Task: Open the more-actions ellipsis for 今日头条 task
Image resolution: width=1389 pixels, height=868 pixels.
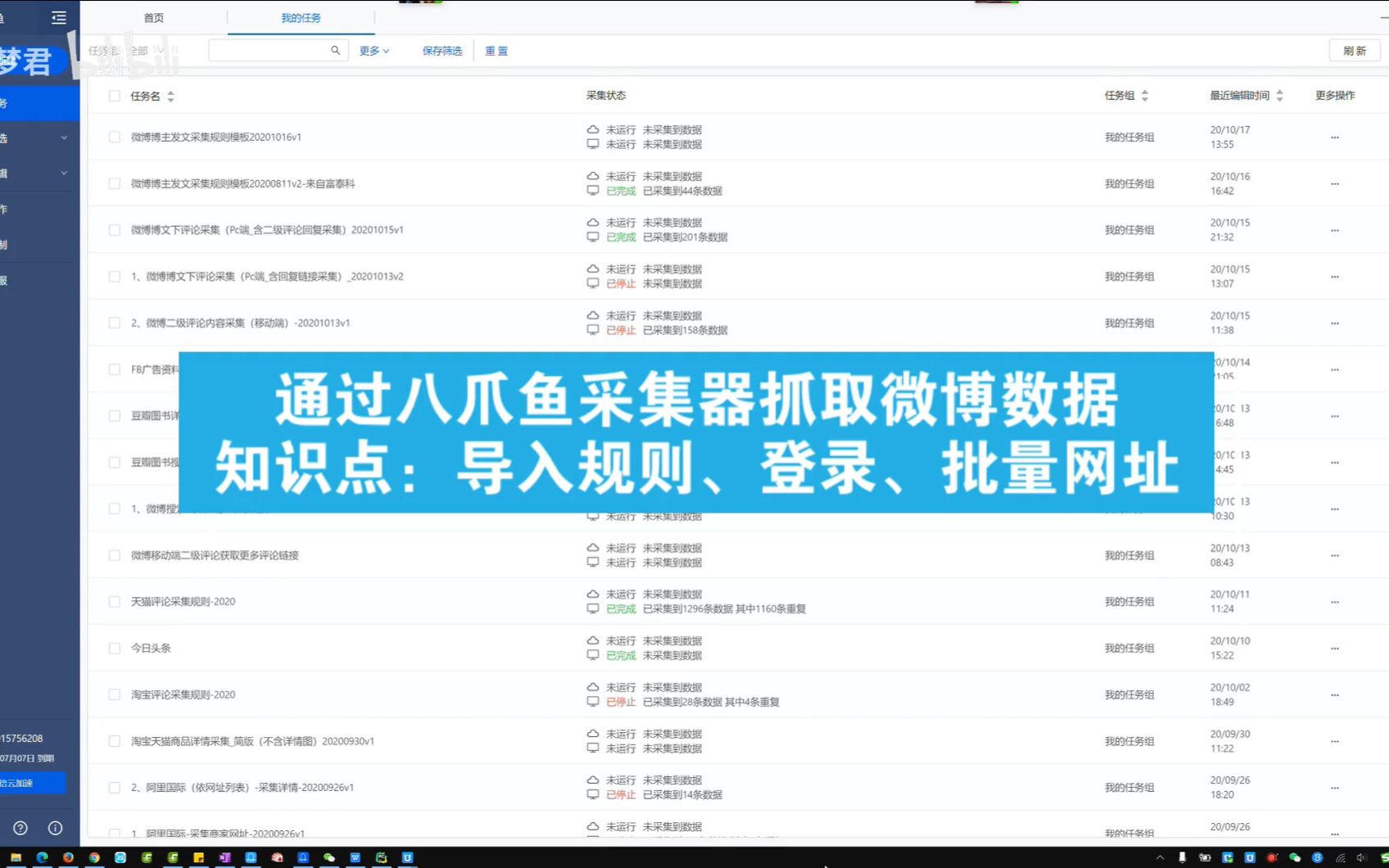Action: coord(1335,648)
